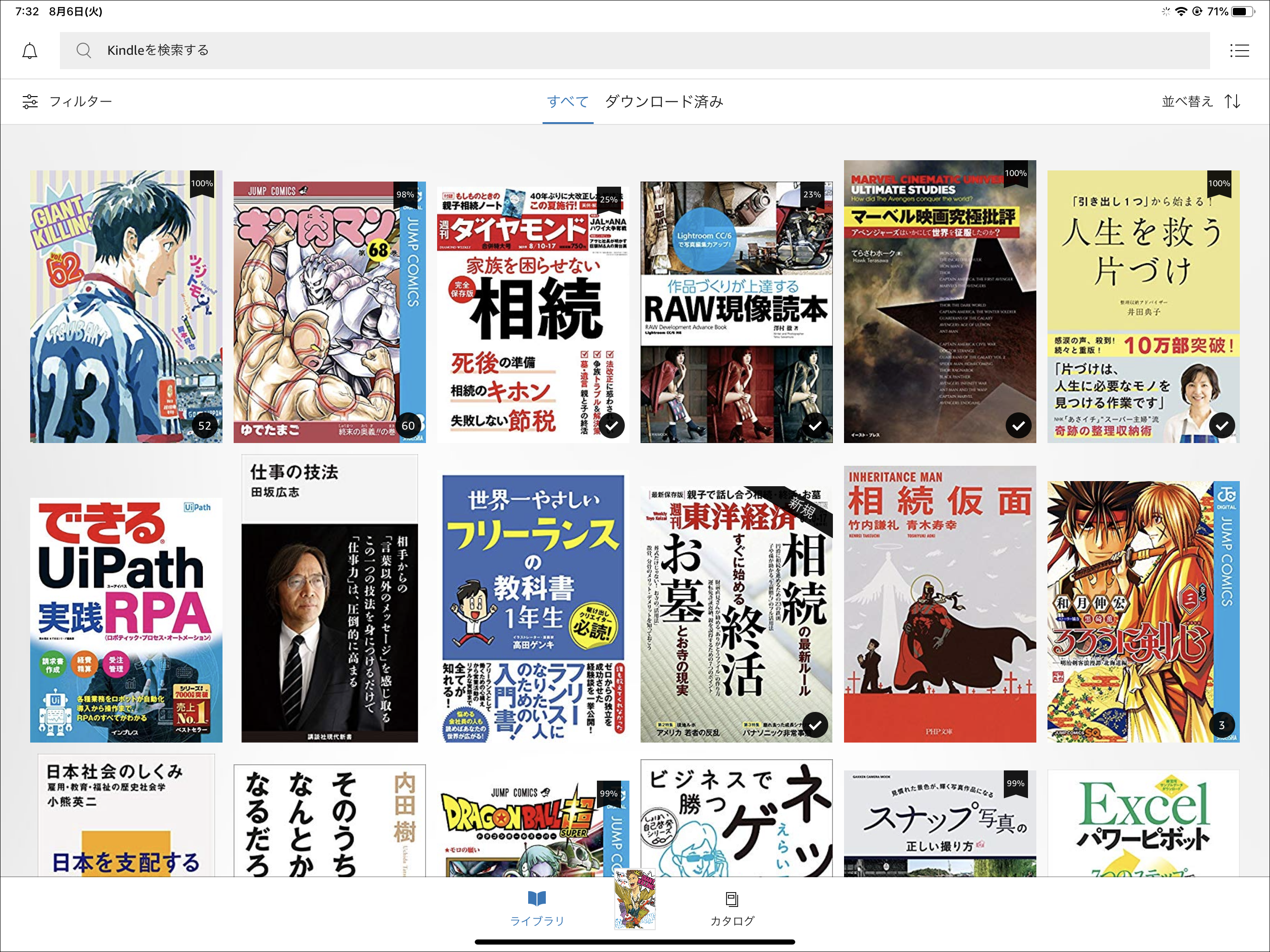
Task: Focus the Kindle search field
Action: 635,51
